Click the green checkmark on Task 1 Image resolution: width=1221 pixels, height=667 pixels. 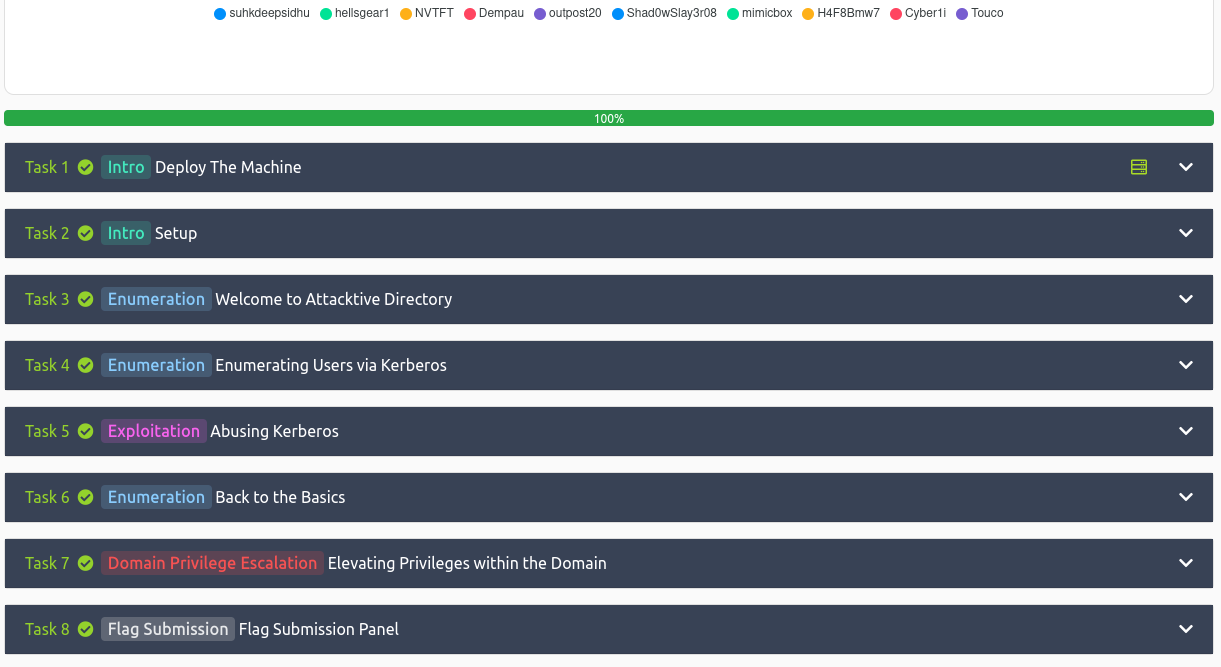pyautogui.click(x=86, y=167)
